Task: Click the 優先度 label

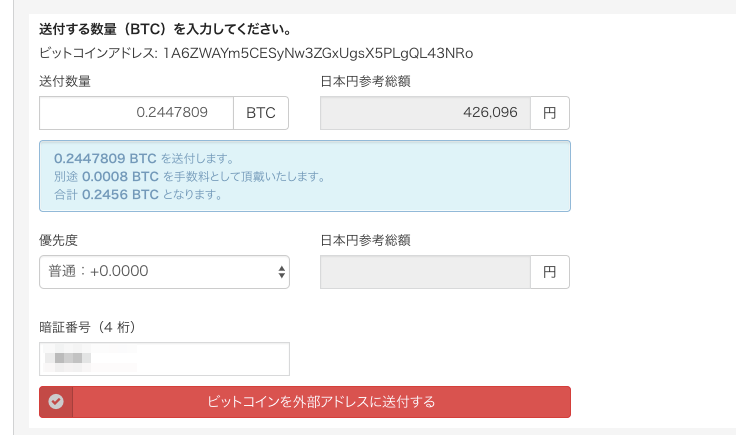Action: pyautogui.click(x=58, y=240)
